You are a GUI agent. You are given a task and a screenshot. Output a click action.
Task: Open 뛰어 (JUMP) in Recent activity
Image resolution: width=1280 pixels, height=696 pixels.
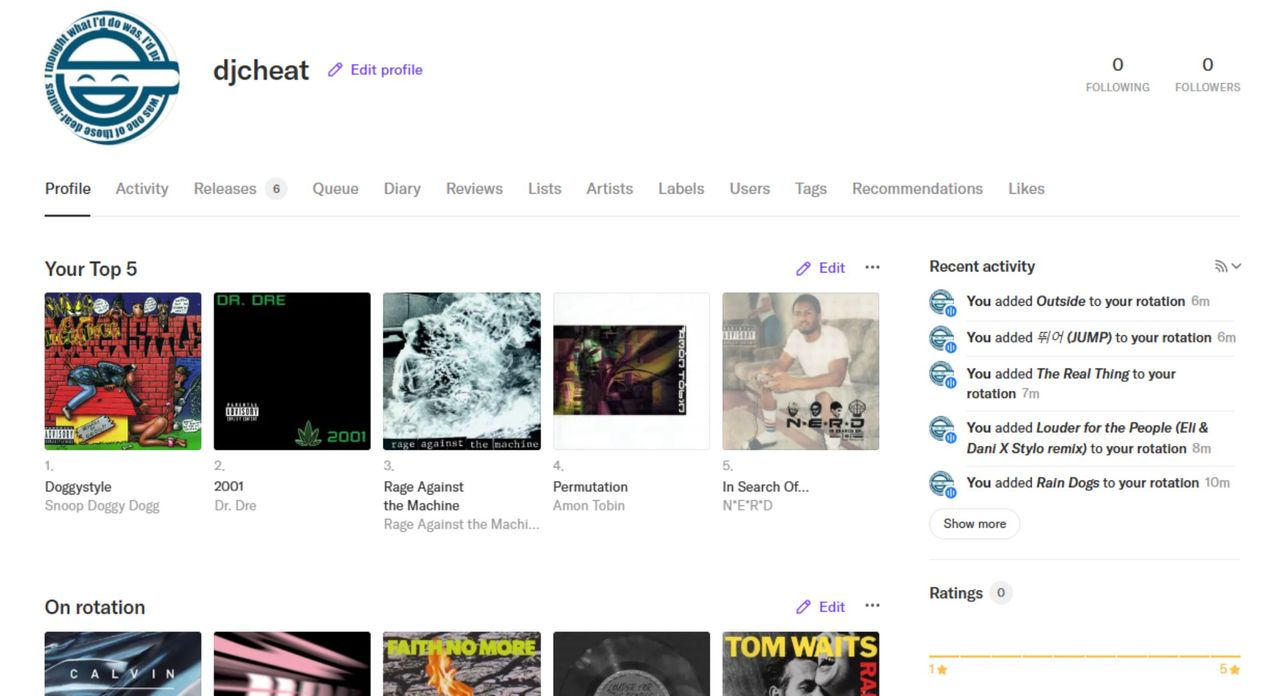pyautogui.click(x=1074, y=338)
